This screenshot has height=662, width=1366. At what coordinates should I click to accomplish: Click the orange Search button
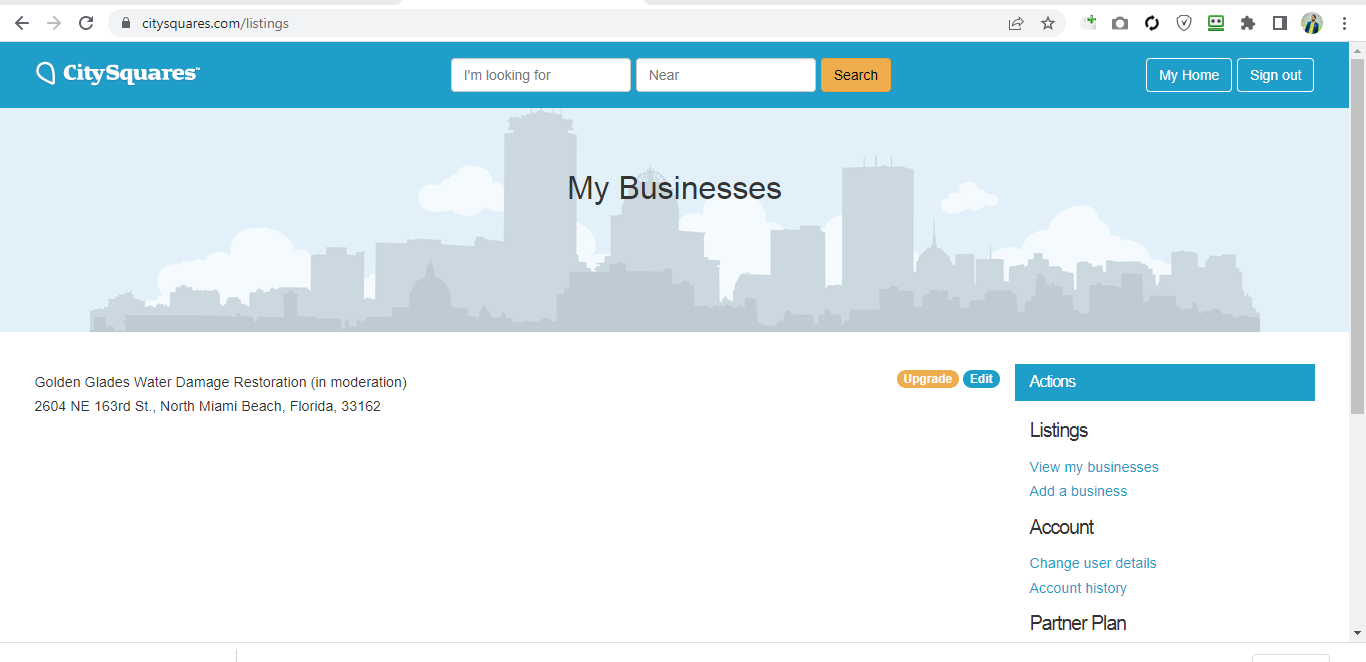coord(856,75)
